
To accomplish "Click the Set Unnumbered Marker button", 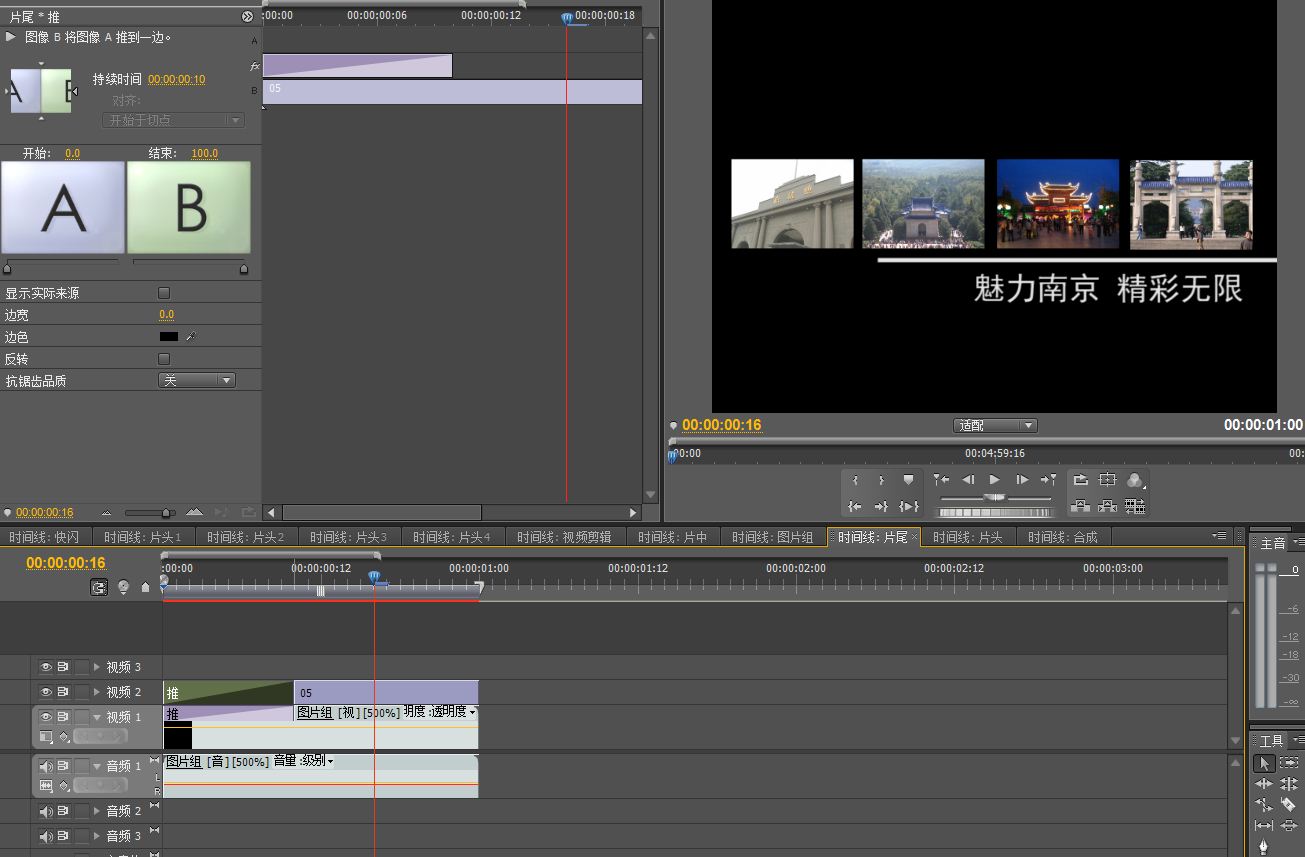I will click(x=908, y=480).
